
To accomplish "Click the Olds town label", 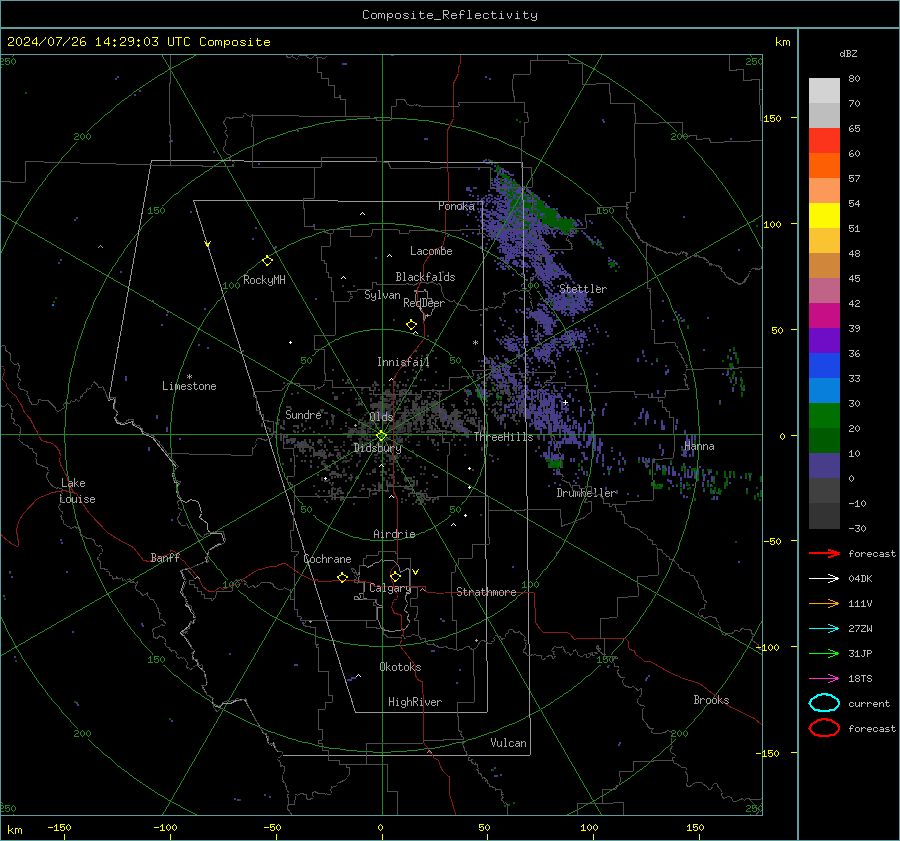I will click(381, 417).
